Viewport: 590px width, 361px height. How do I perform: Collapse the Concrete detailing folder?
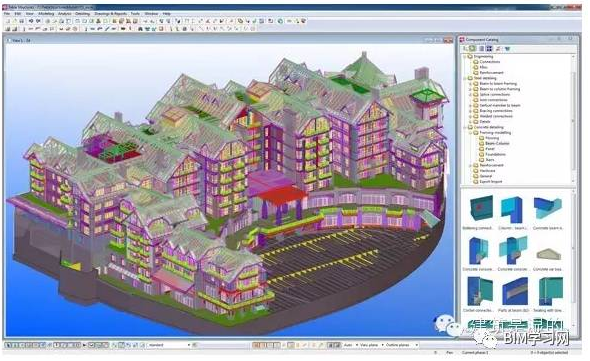[x=465, y=127]
